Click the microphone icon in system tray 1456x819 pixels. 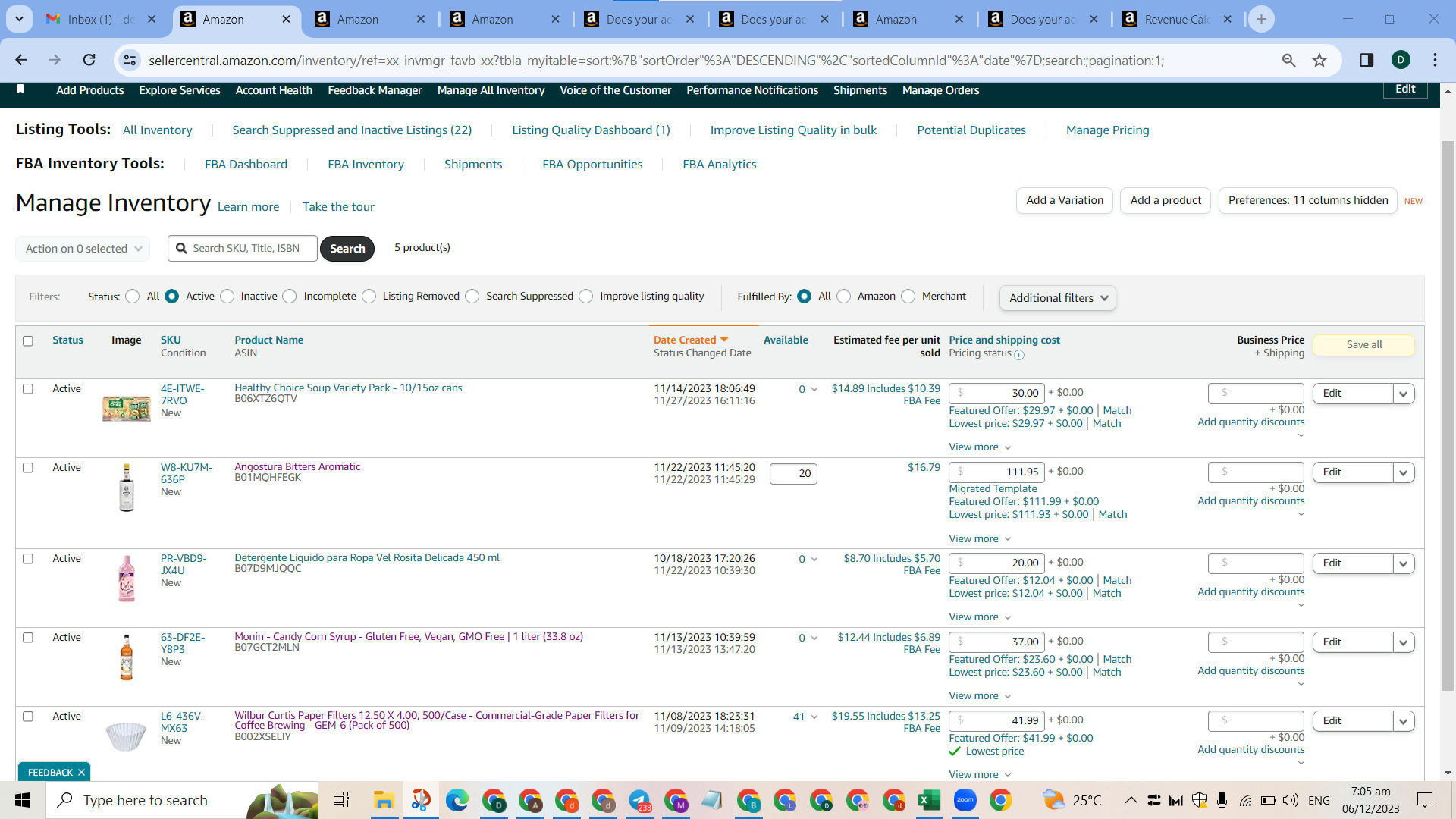click(x=1222, y=800)
